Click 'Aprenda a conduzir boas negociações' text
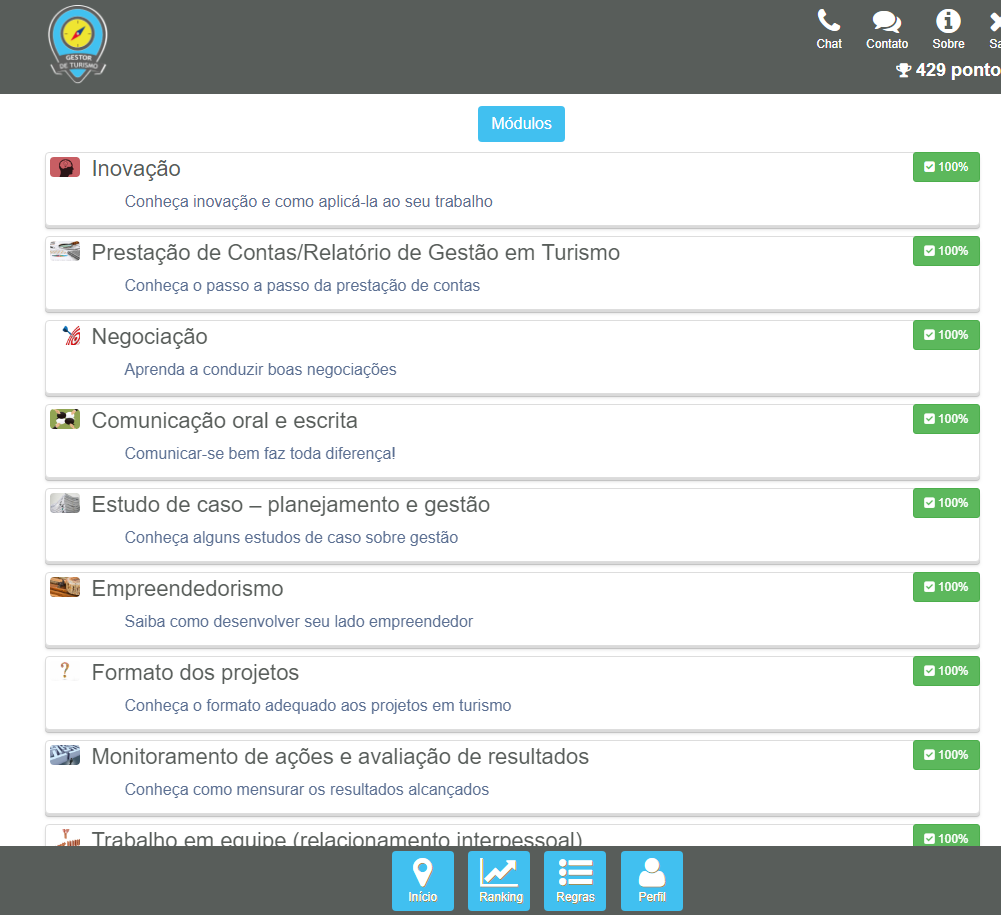 (260, 370)
